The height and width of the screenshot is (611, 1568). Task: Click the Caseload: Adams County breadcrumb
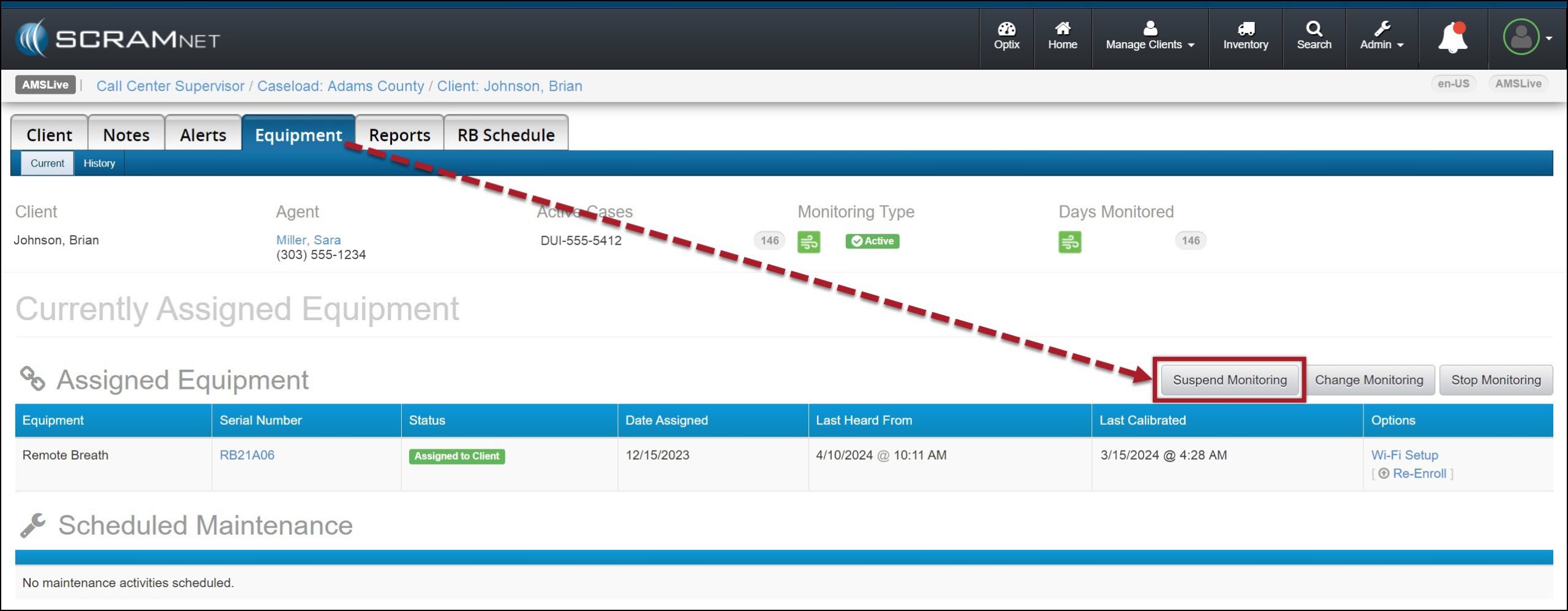coord(341,86)
